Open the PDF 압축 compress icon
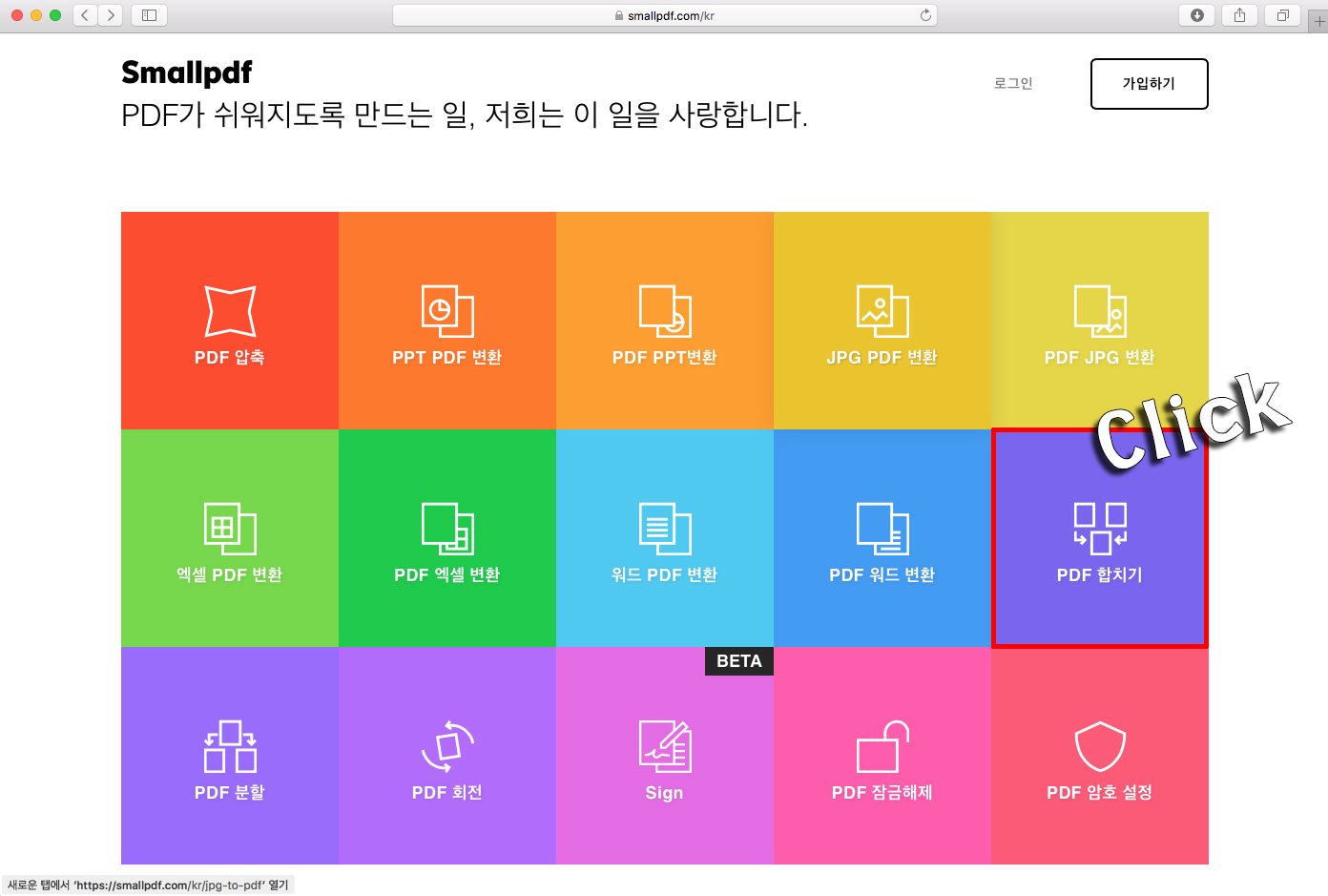 coord(230,310)
